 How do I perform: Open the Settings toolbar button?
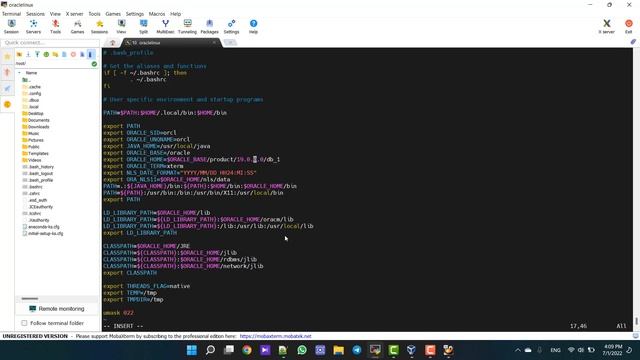231,27
